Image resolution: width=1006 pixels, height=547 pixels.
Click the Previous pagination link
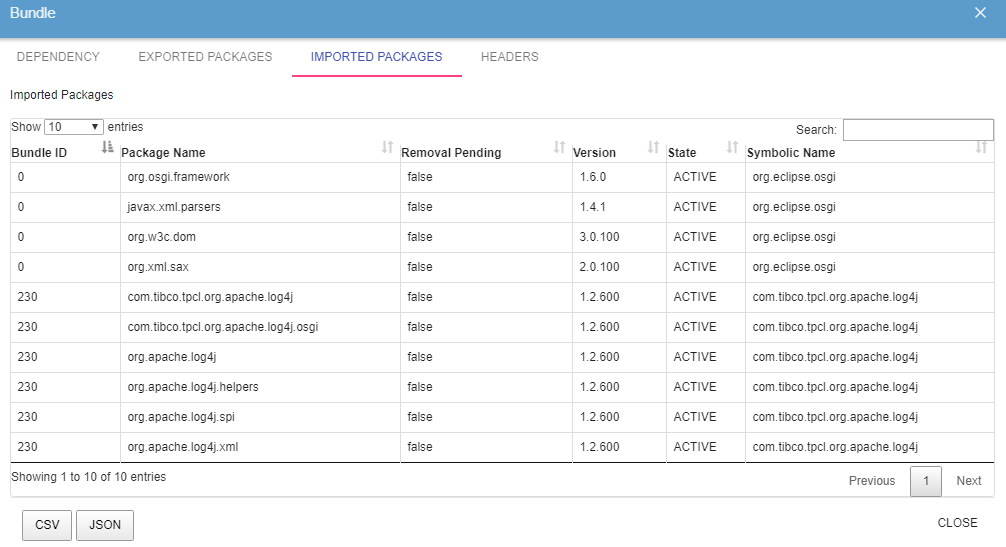coord(871,481)
